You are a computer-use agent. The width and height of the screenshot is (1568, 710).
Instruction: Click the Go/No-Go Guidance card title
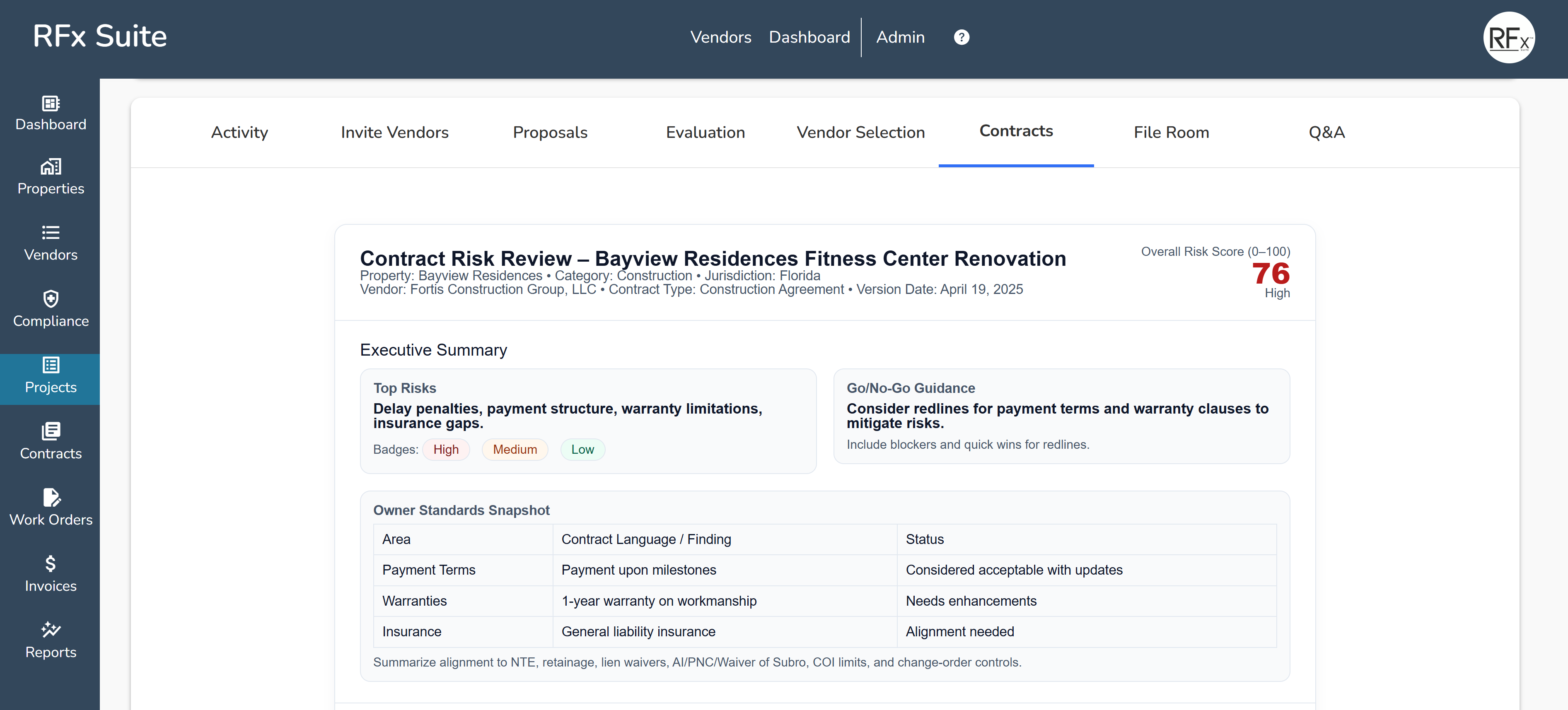coord(911,388)
